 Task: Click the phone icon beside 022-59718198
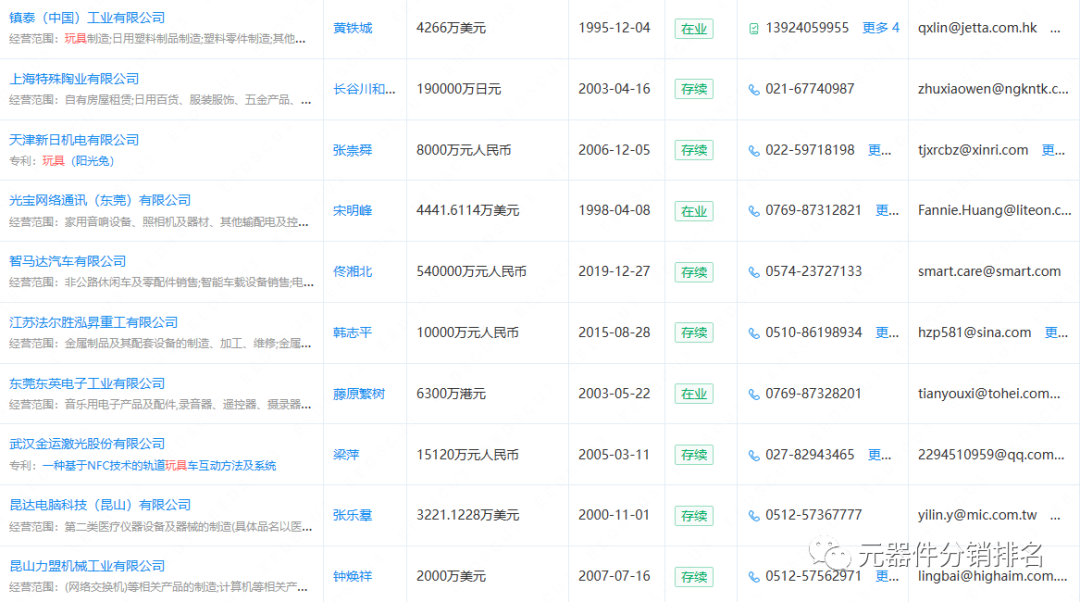[754, 151]
